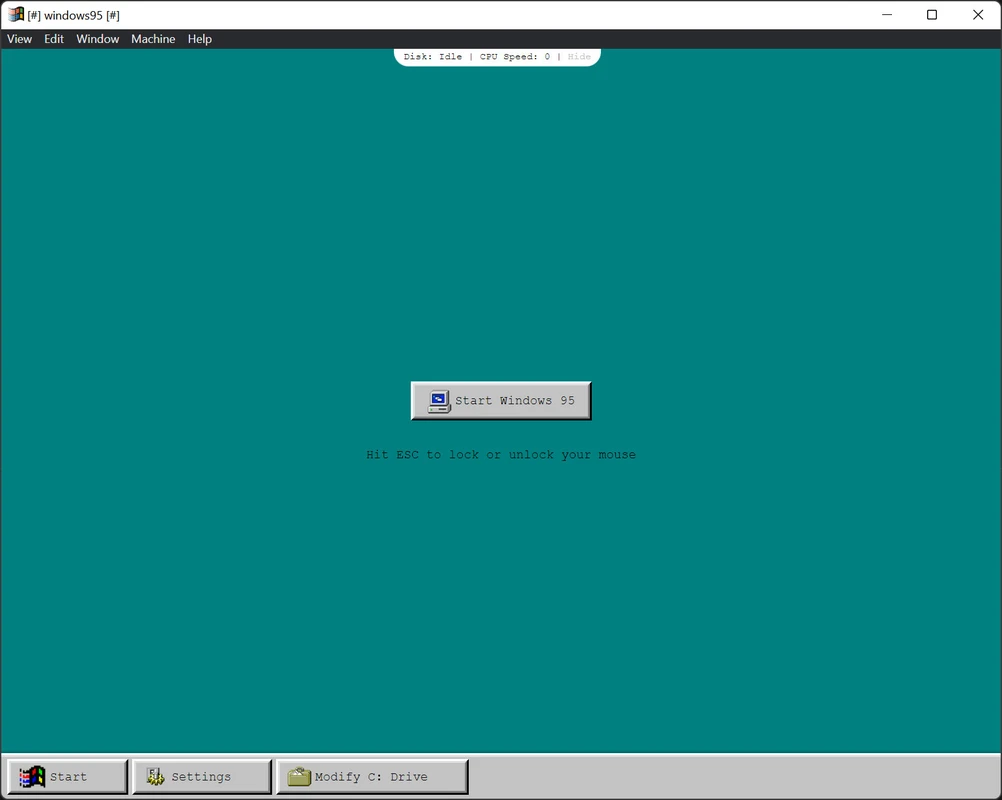The height and width of the screenshot is (800, 1002).
Task: Maximize the windows95 window
Action: point(932,15)
